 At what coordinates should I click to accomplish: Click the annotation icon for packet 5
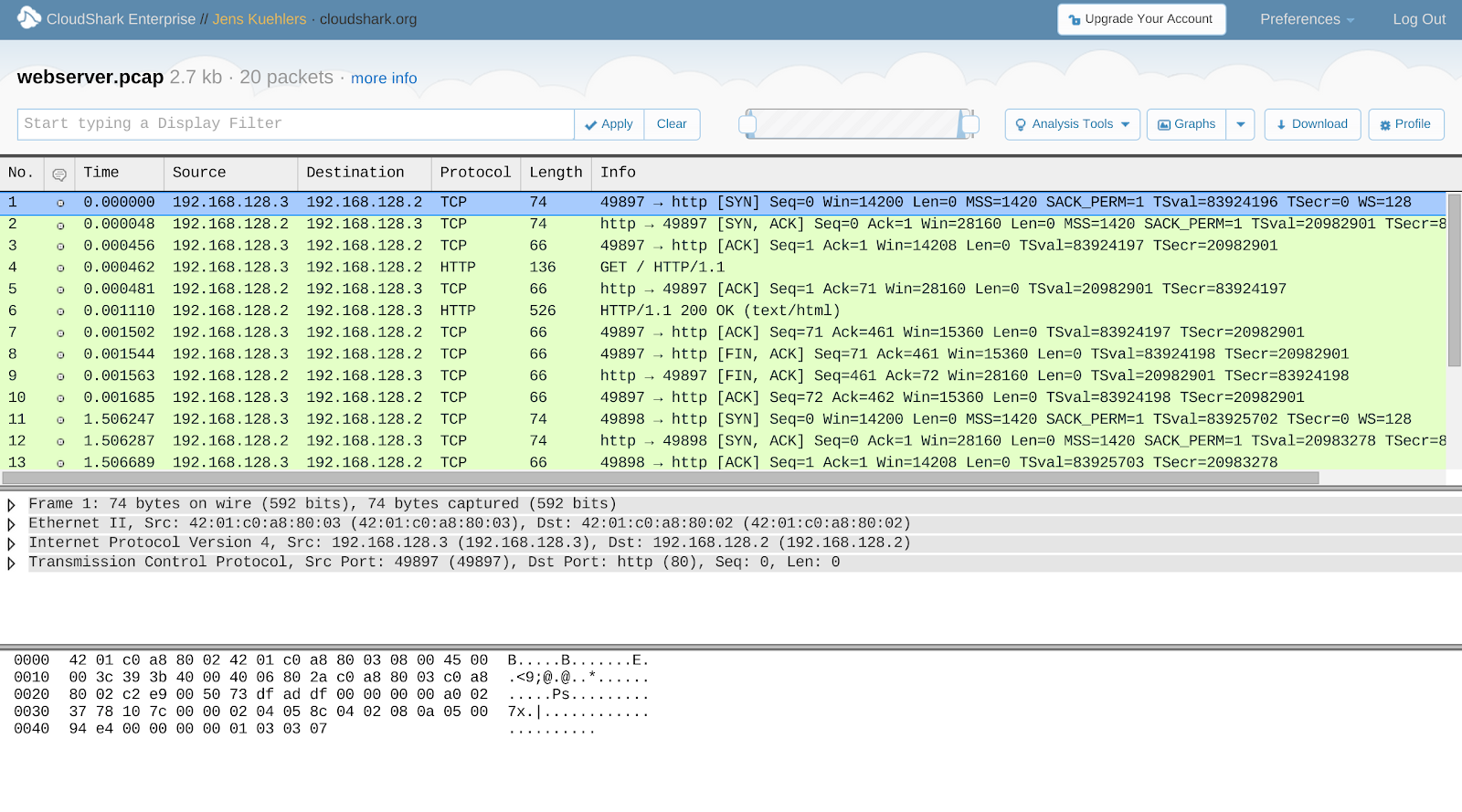(x=60, y=290)
